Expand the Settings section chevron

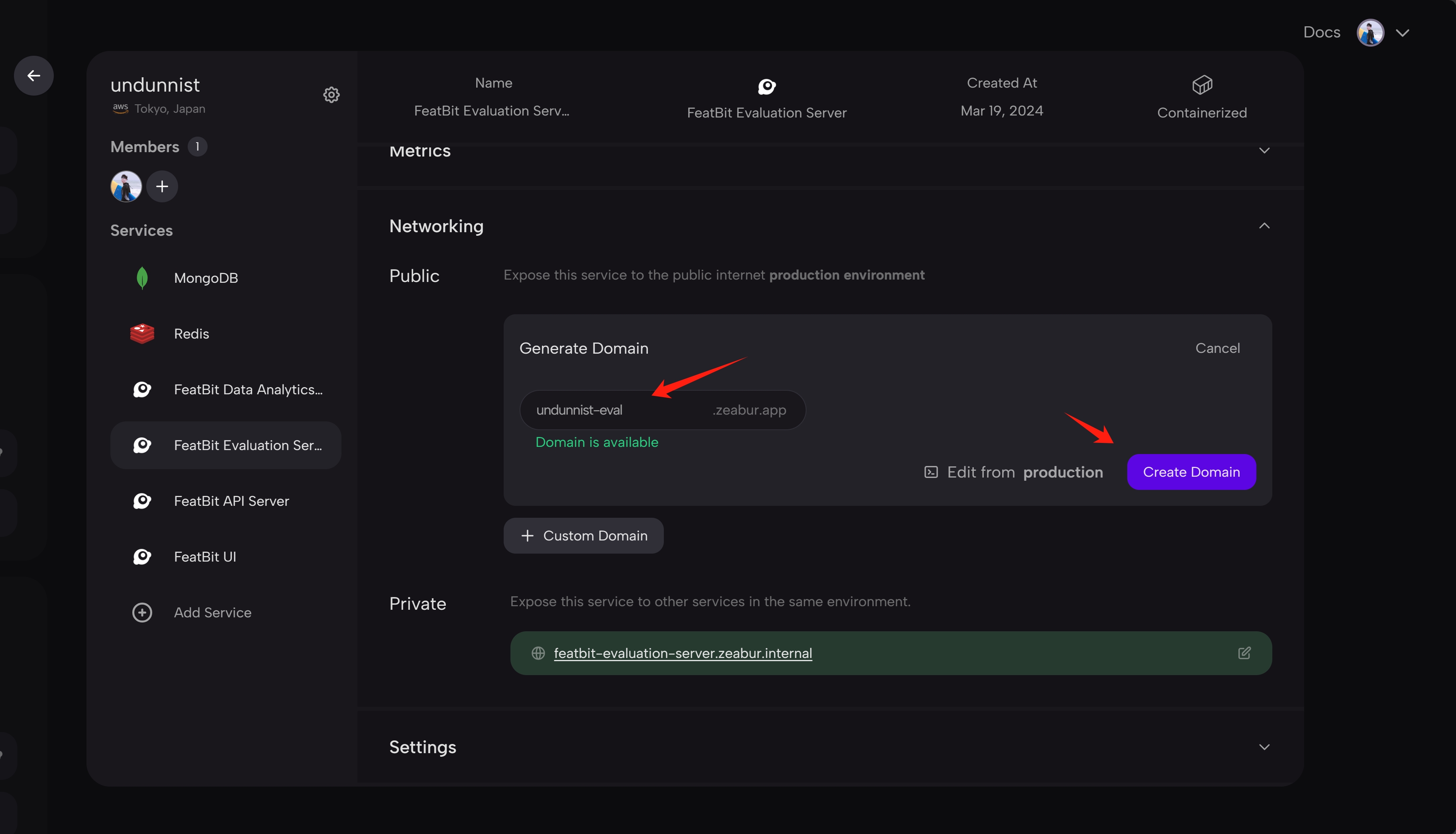[x=1265, y=747]
